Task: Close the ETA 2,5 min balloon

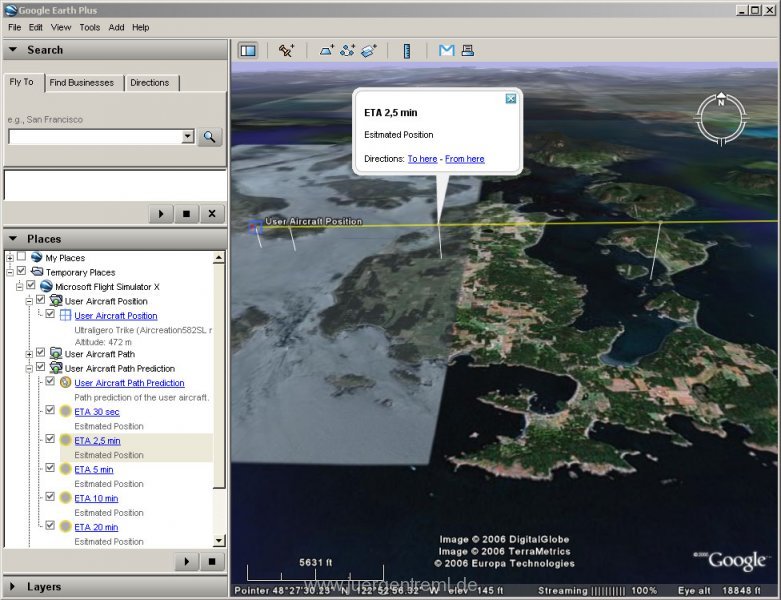Action: [x=511, y=99]
